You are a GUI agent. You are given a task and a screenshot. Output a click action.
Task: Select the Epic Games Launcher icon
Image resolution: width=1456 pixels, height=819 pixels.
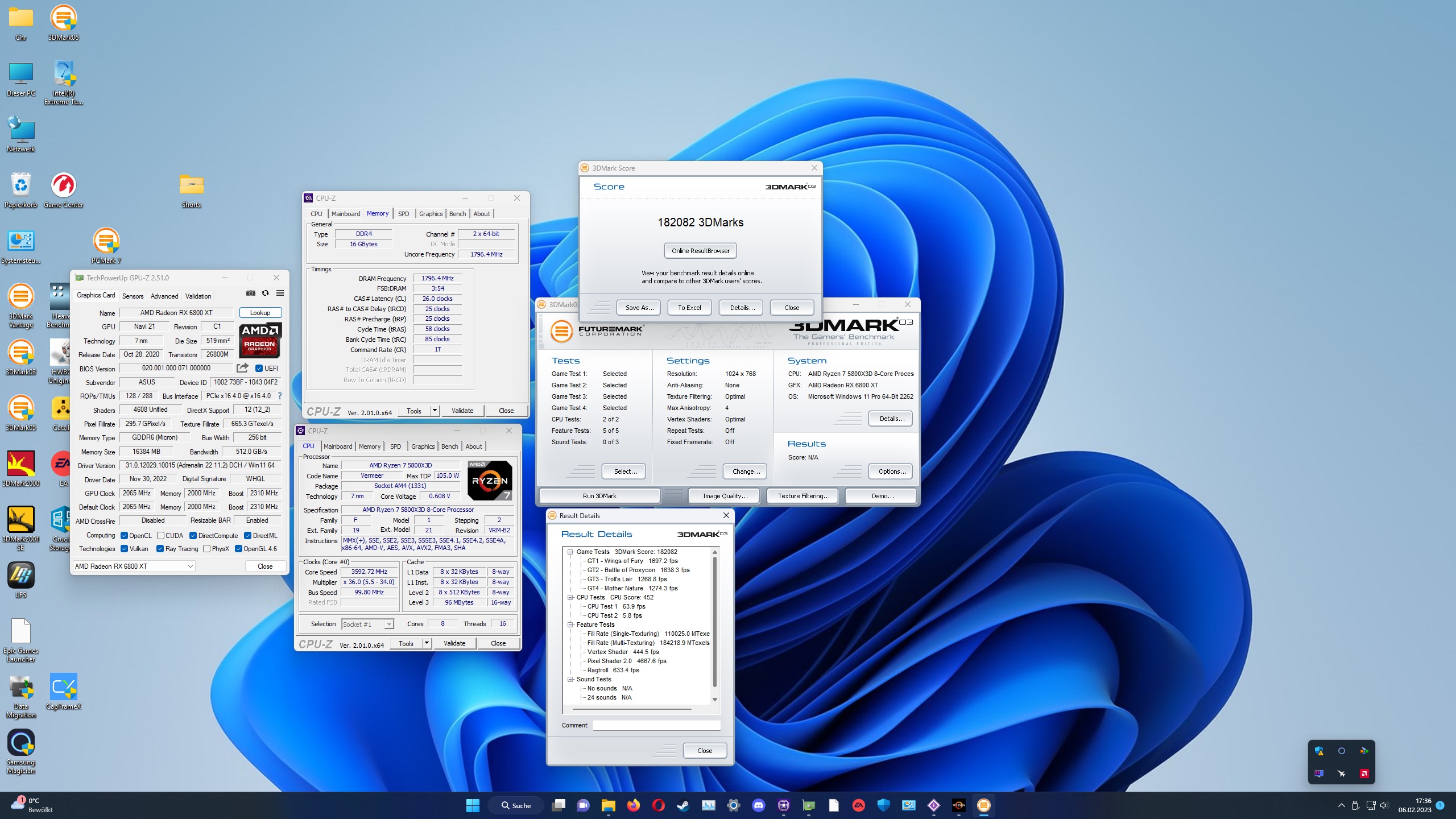pyautogui.click(x=21, y=639)
